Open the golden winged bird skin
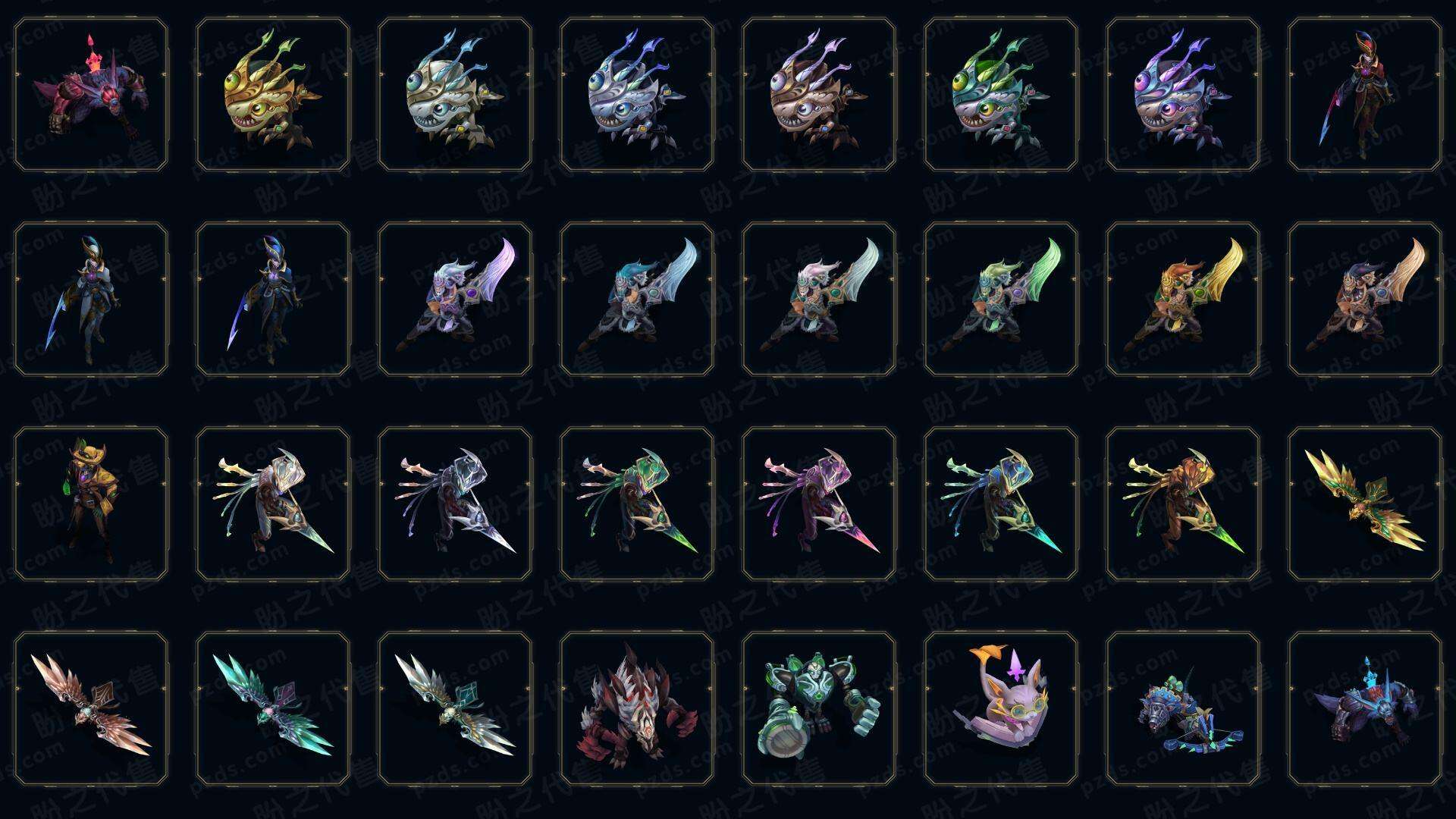The image size is (1456, 819). 1365,504
